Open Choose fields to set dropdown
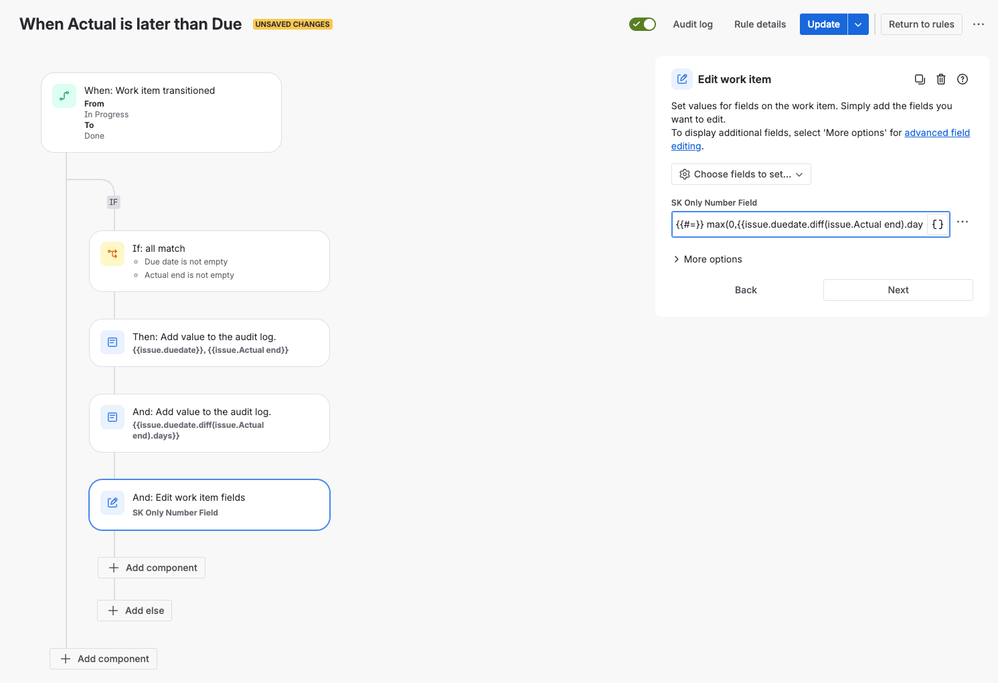Screen dimensions: 998x683 (x=741, y=174)
